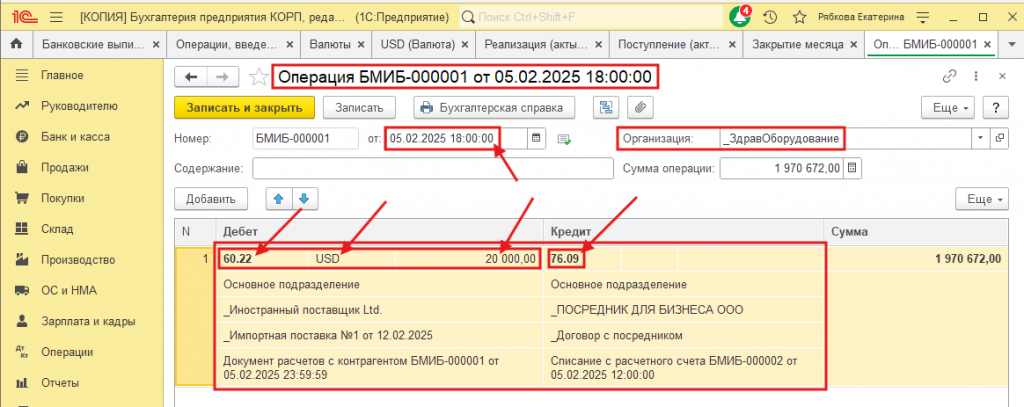Viewport: 1024px width, 407px height.
Task: Open user profile Рябкова Екатерина
Action: coord(861,17)
